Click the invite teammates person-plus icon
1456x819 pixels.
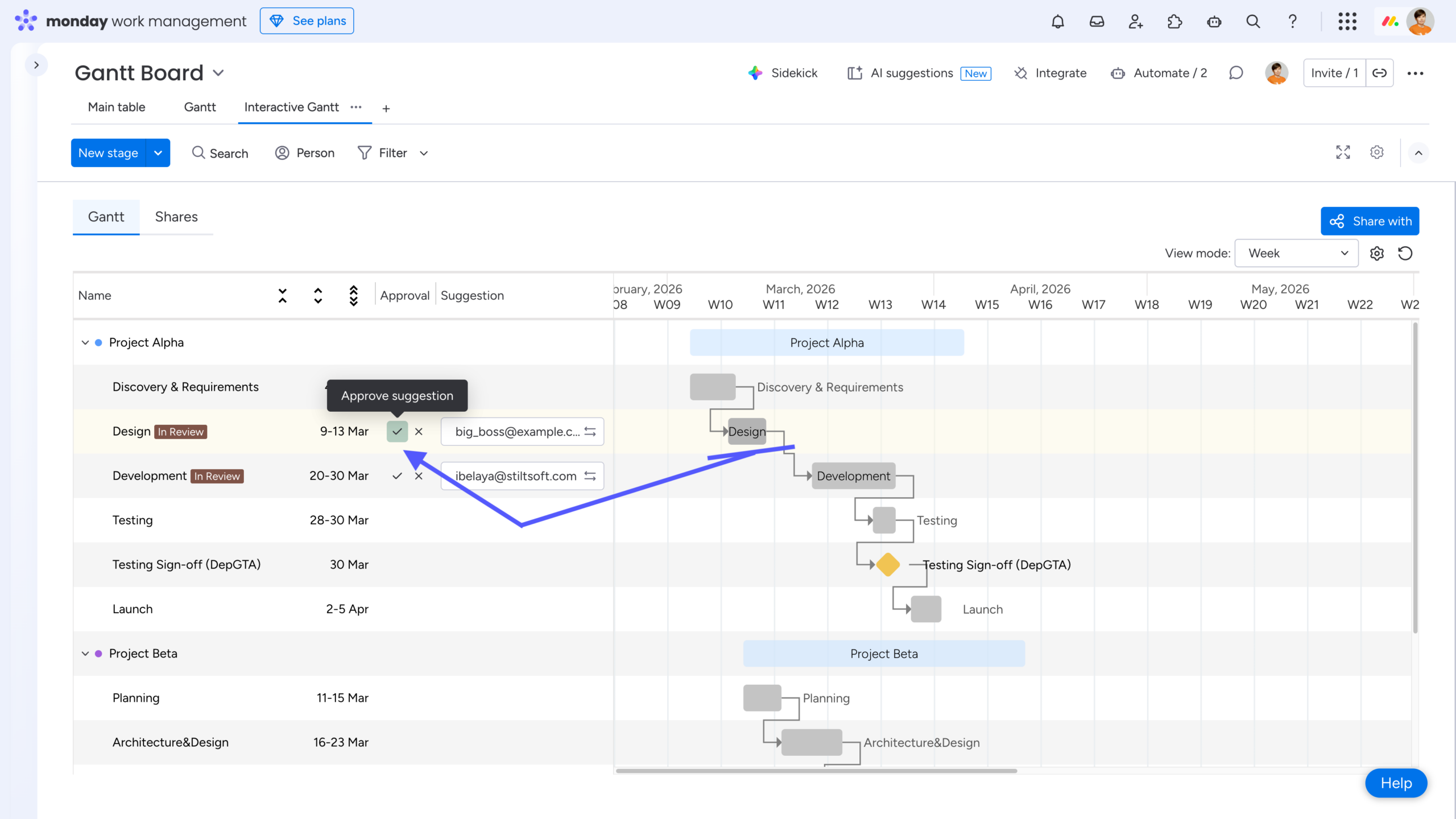click(1135, 21)
